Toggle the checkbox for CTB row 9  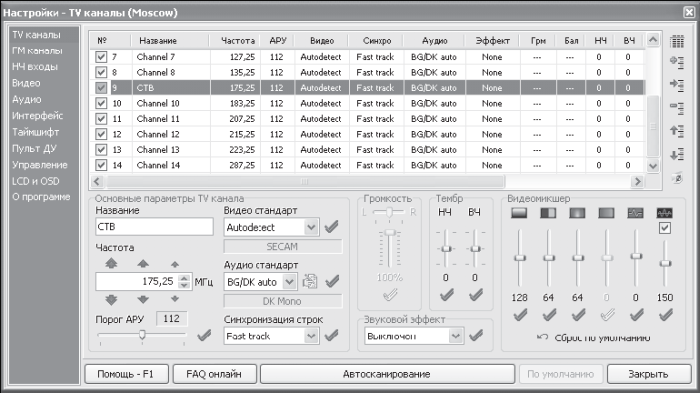[101, 88]
